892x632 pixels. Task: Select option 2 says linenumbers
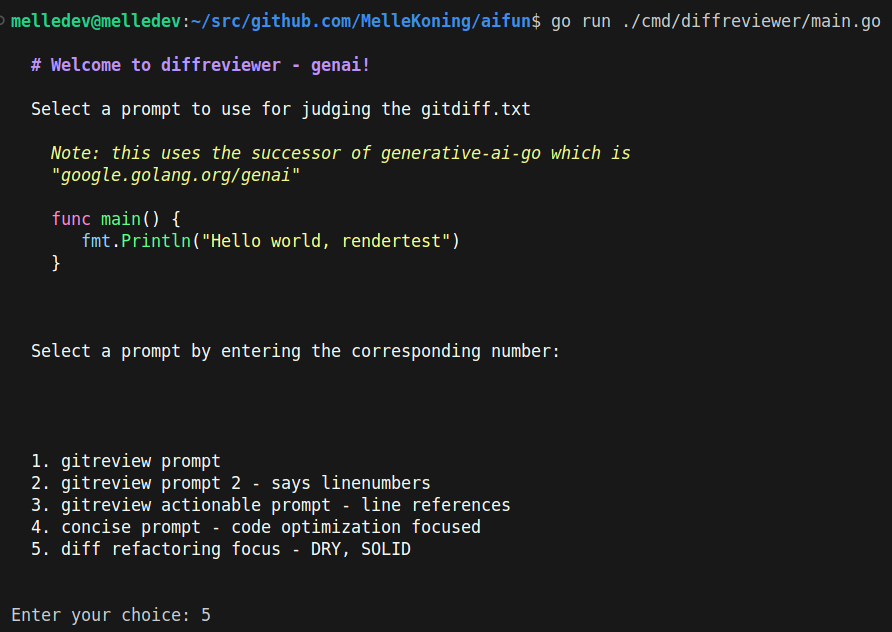(x=230, y=483)
